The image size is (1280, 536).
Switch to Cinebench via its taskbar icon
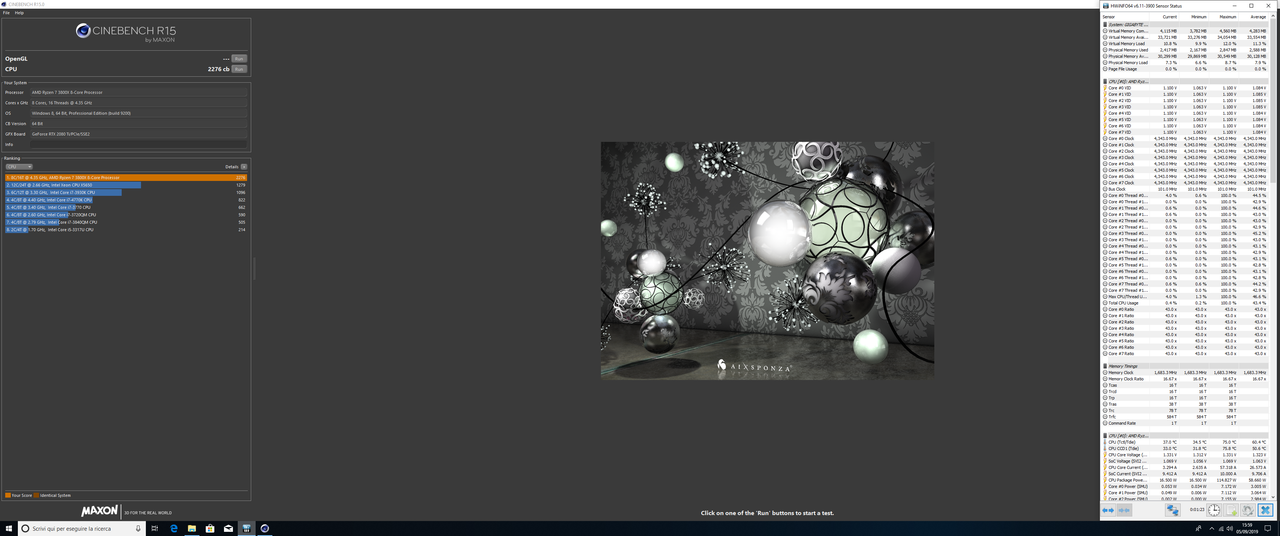[265, 528]
